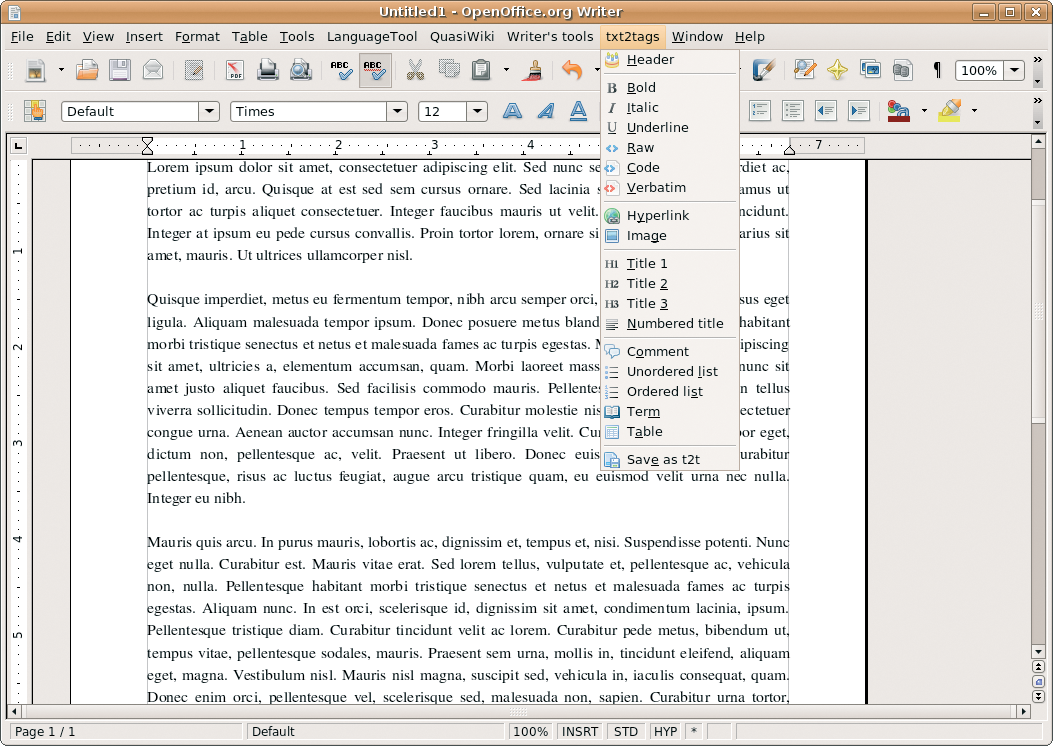Apply yellow highlighting with the marker icon
The image size is (1053, 746).
pos(950,111)
